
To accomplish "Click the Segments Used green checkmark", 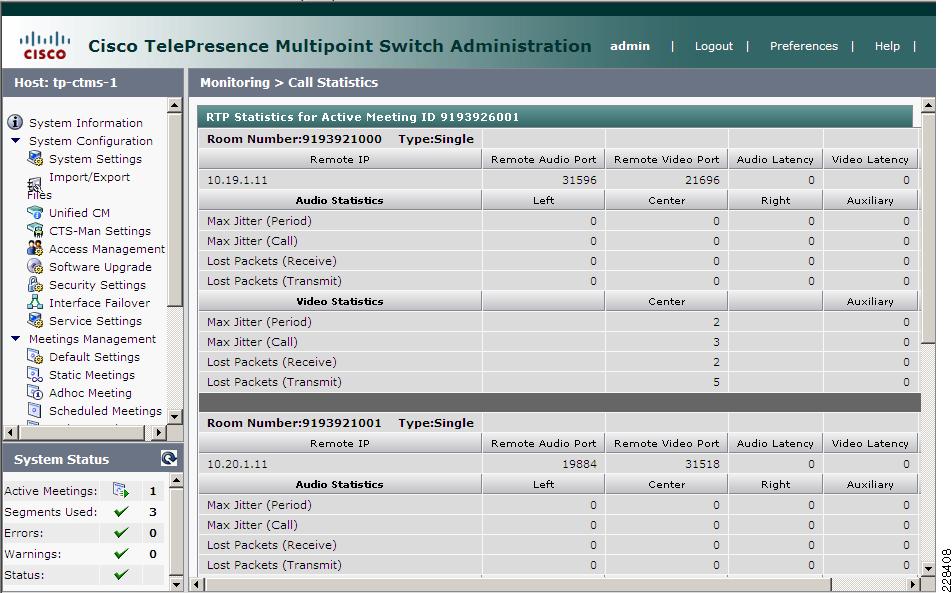I will 121,512.
